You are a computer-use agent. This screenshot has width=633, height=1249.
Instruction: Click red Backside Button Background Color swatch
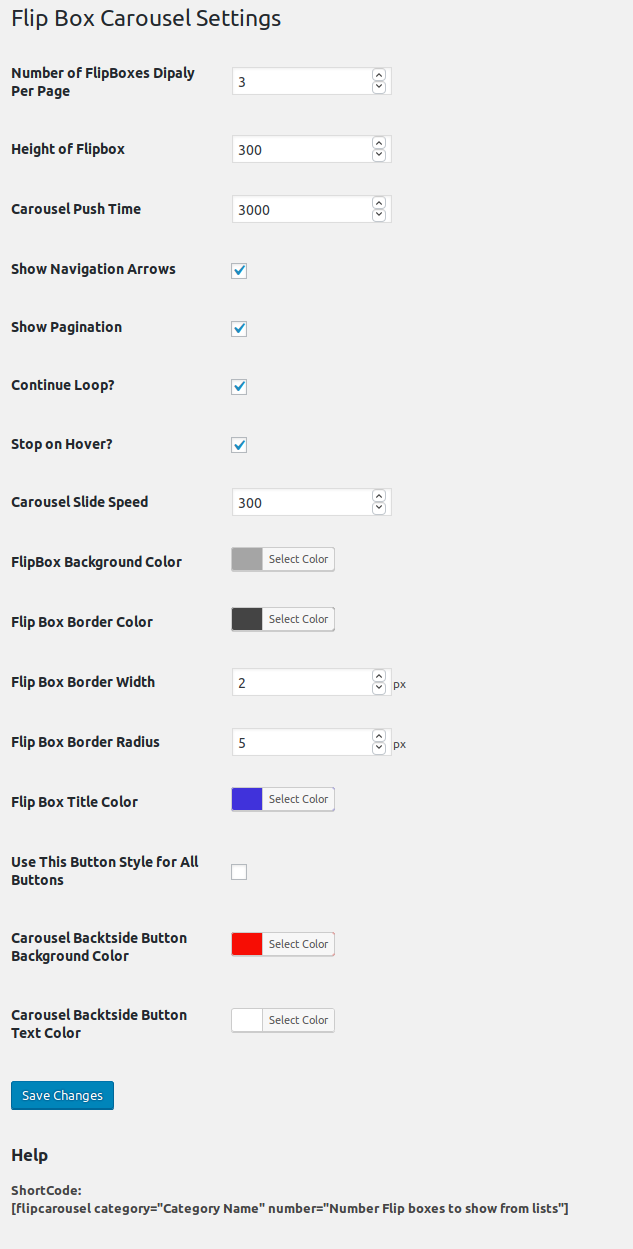247,944
